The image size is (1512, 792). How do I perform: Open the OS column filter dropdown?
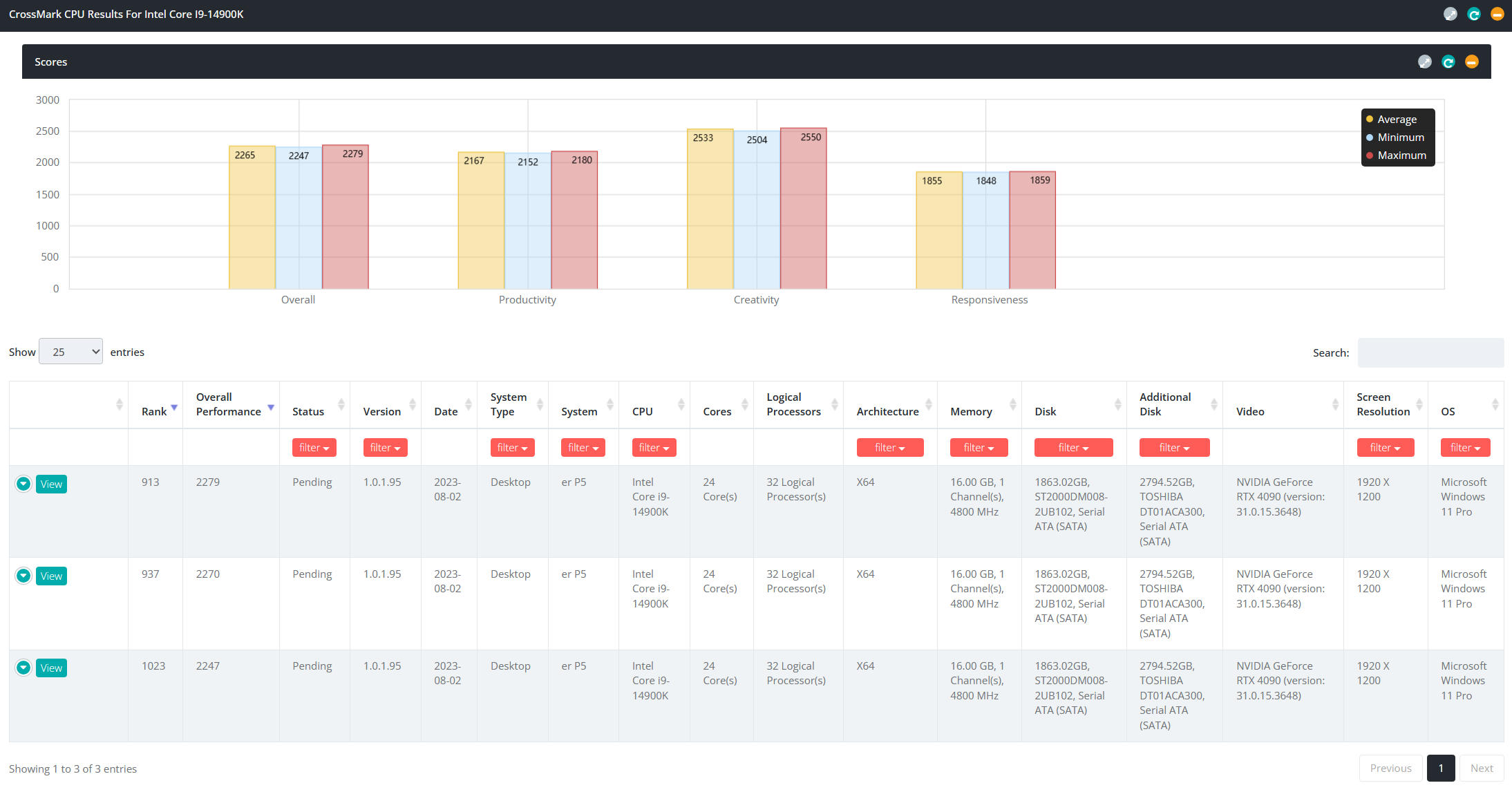[1466, 448]
